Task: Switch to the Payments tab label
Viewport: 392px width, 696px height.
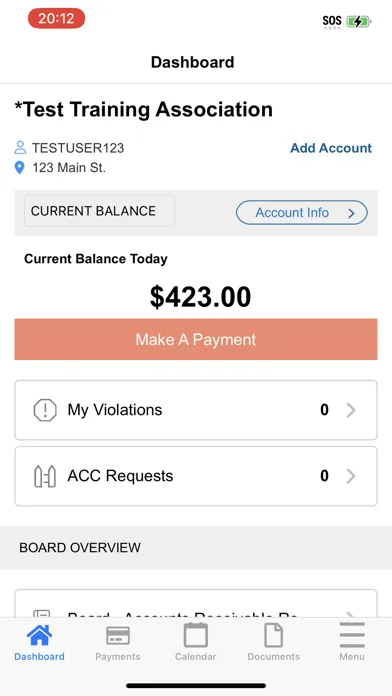Action: (118, 656)
